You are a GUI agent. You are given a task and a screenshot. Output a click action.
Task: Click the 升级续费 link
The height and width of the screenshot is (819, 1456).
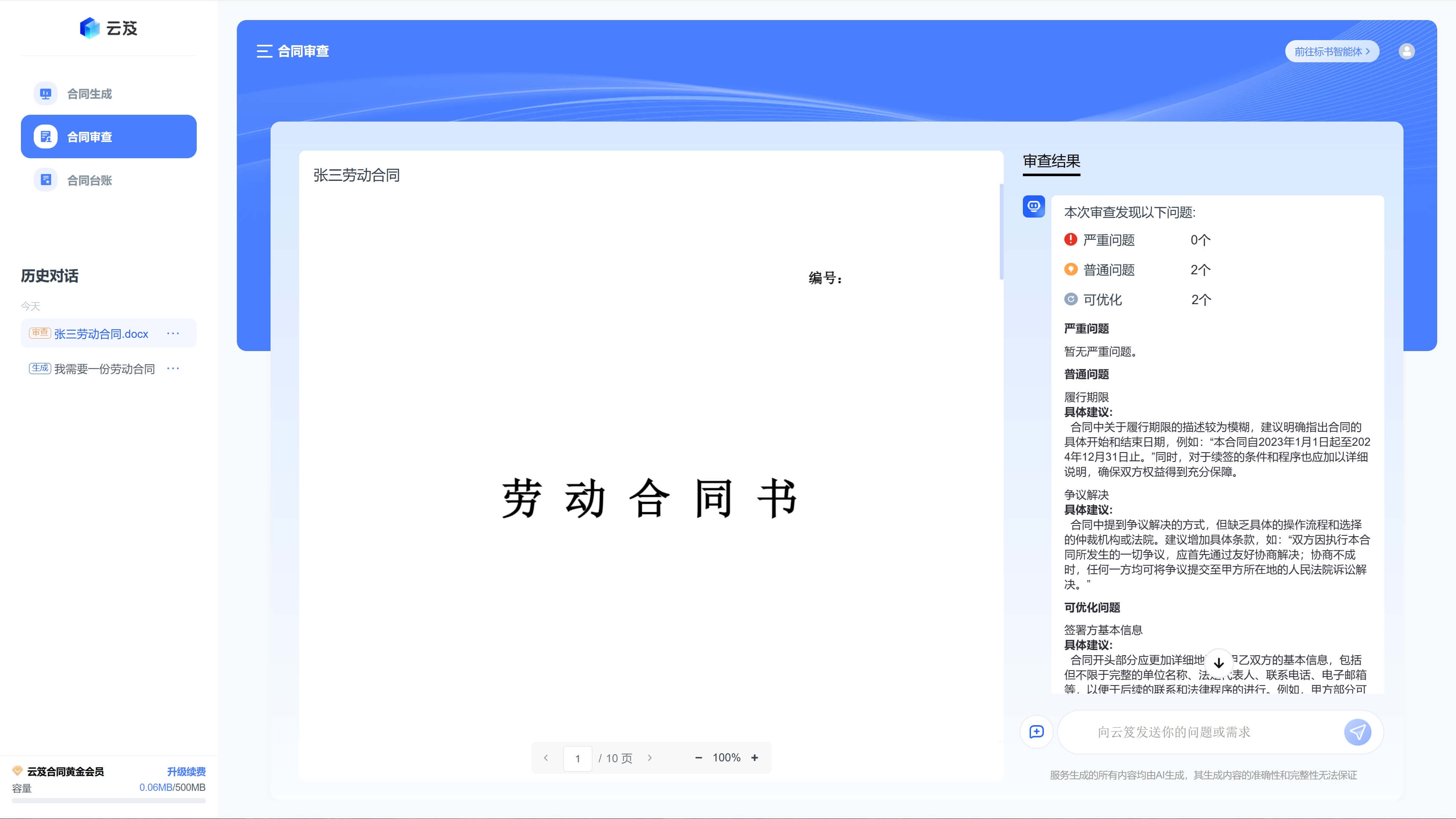pyautogui.click(x=186, y=772)
